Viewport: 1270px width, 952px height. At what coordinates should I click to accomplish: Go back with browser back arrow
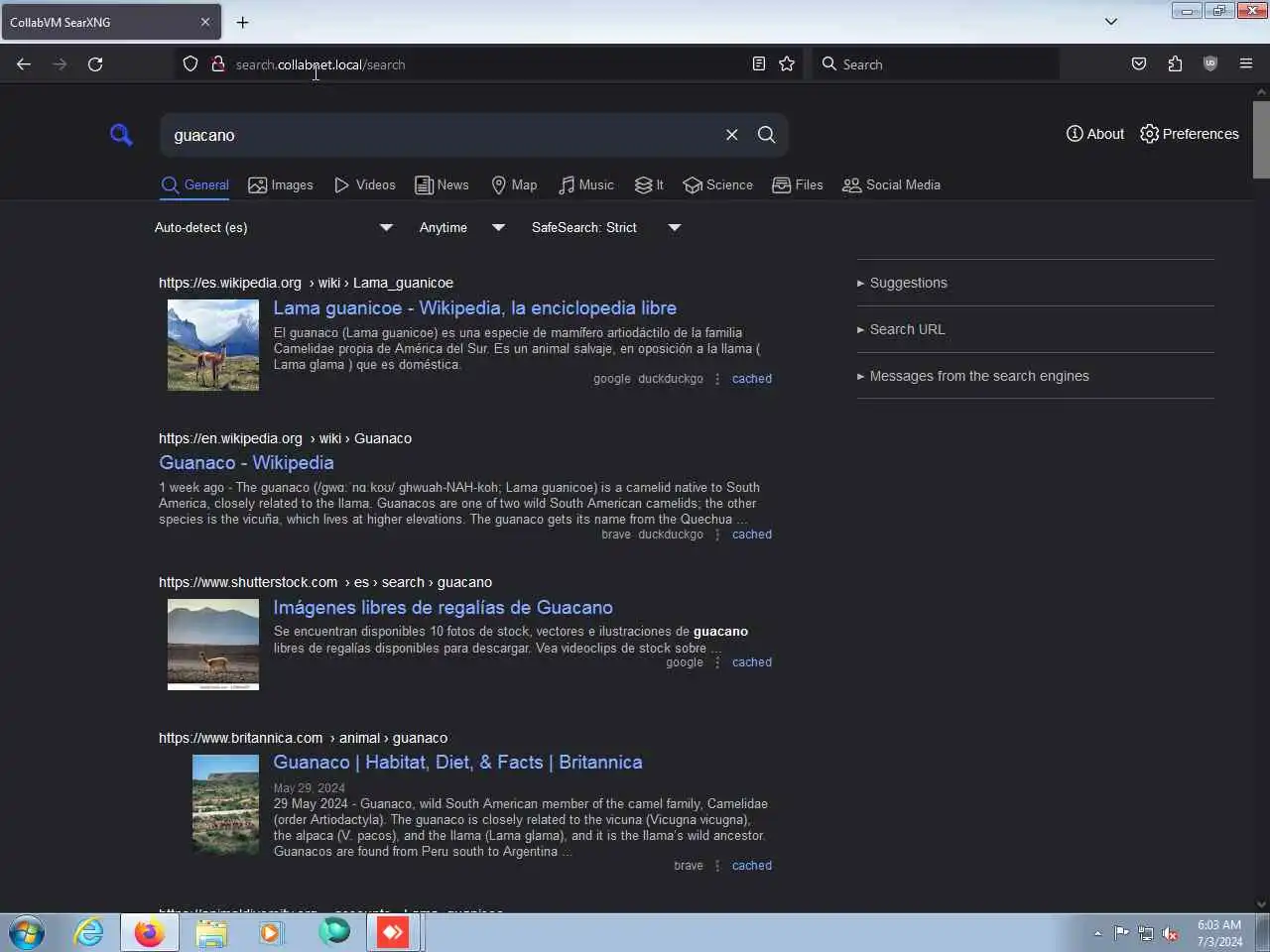click(x=24, y=64)
